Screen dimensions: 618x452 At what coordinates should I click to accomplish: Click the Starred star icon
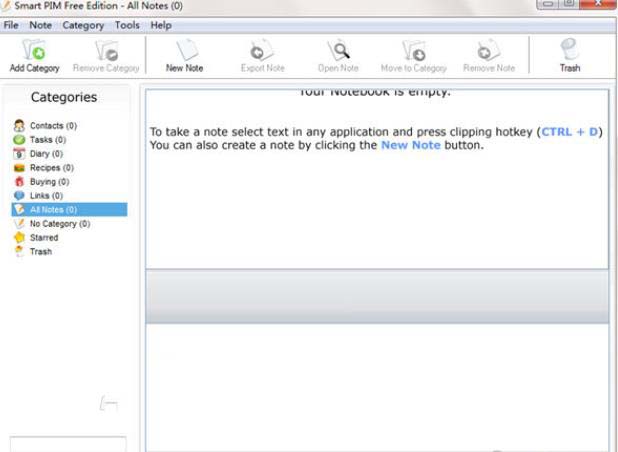tap(19, 237)
